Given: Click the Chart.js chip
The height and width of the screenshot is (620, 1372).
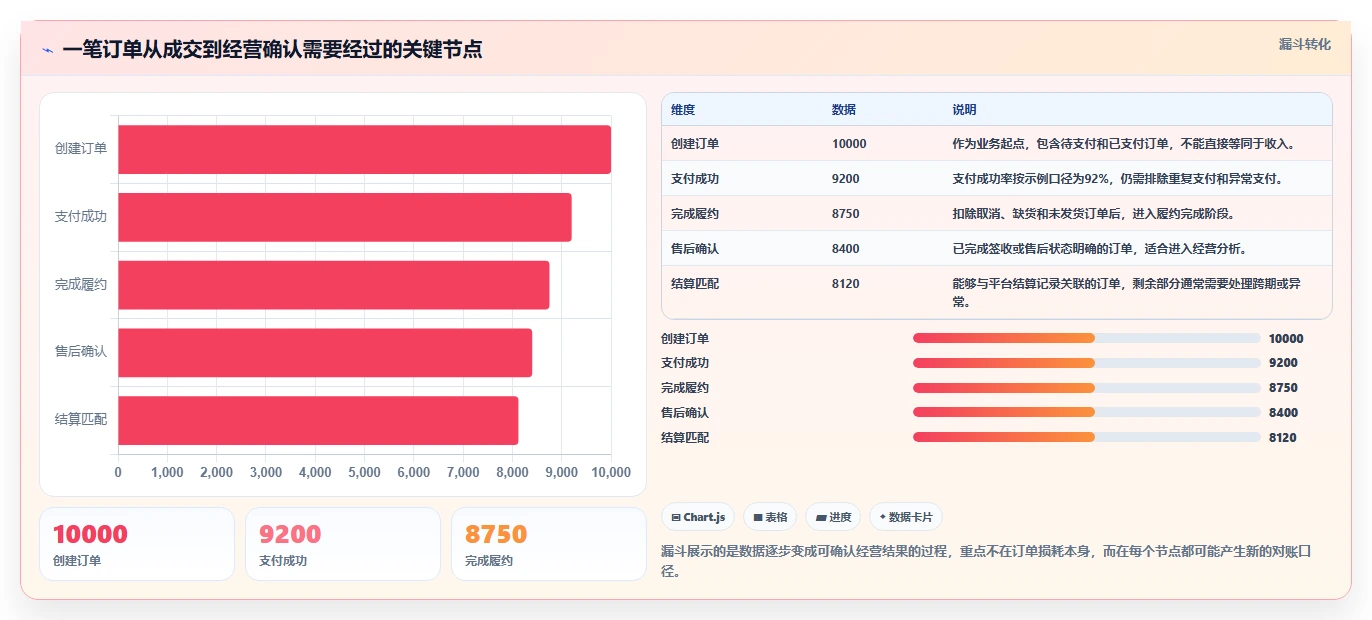Looking at the screenshot, I should (698, 517).
